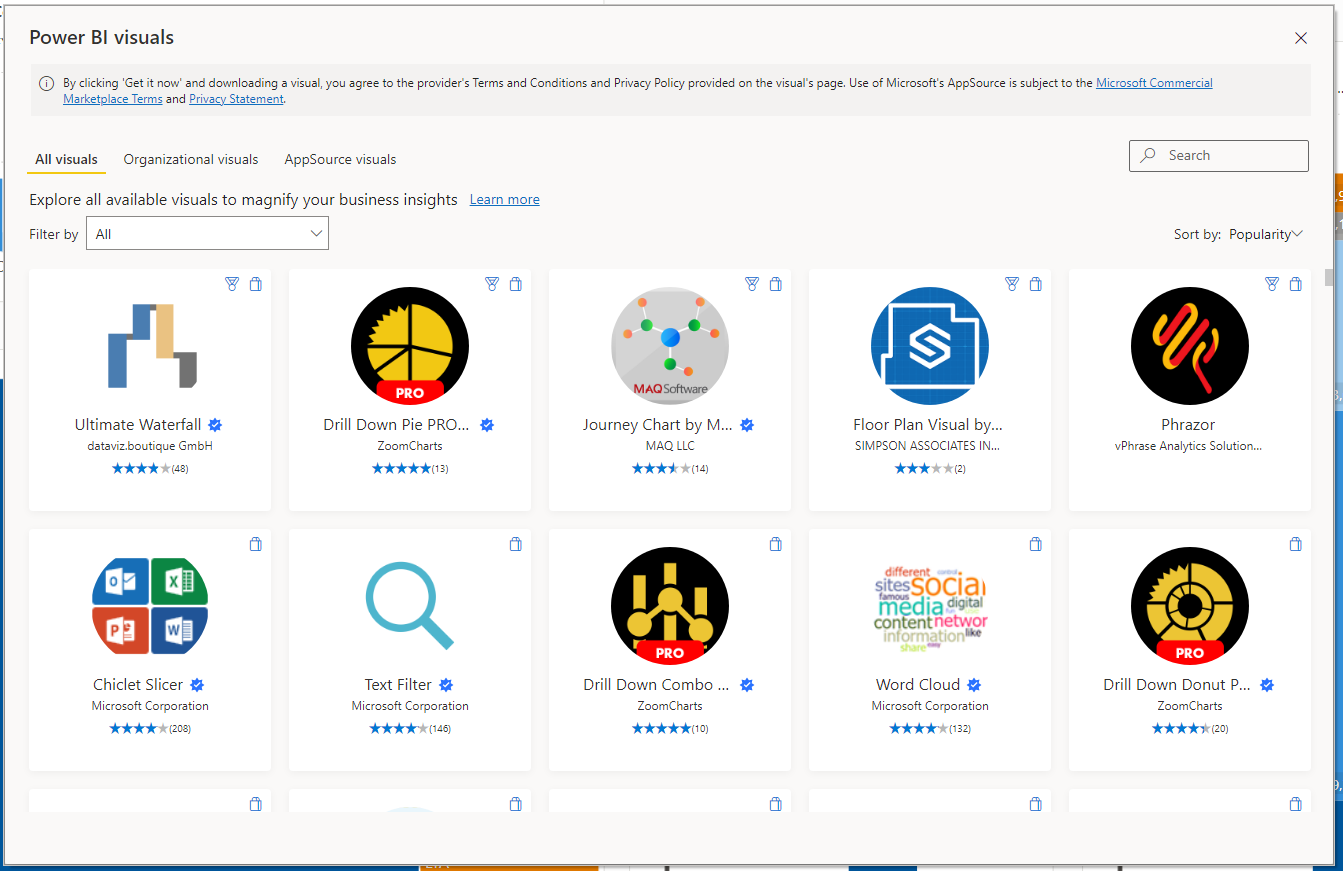Click the info icon in the terms notice

[x=47, y=84]
